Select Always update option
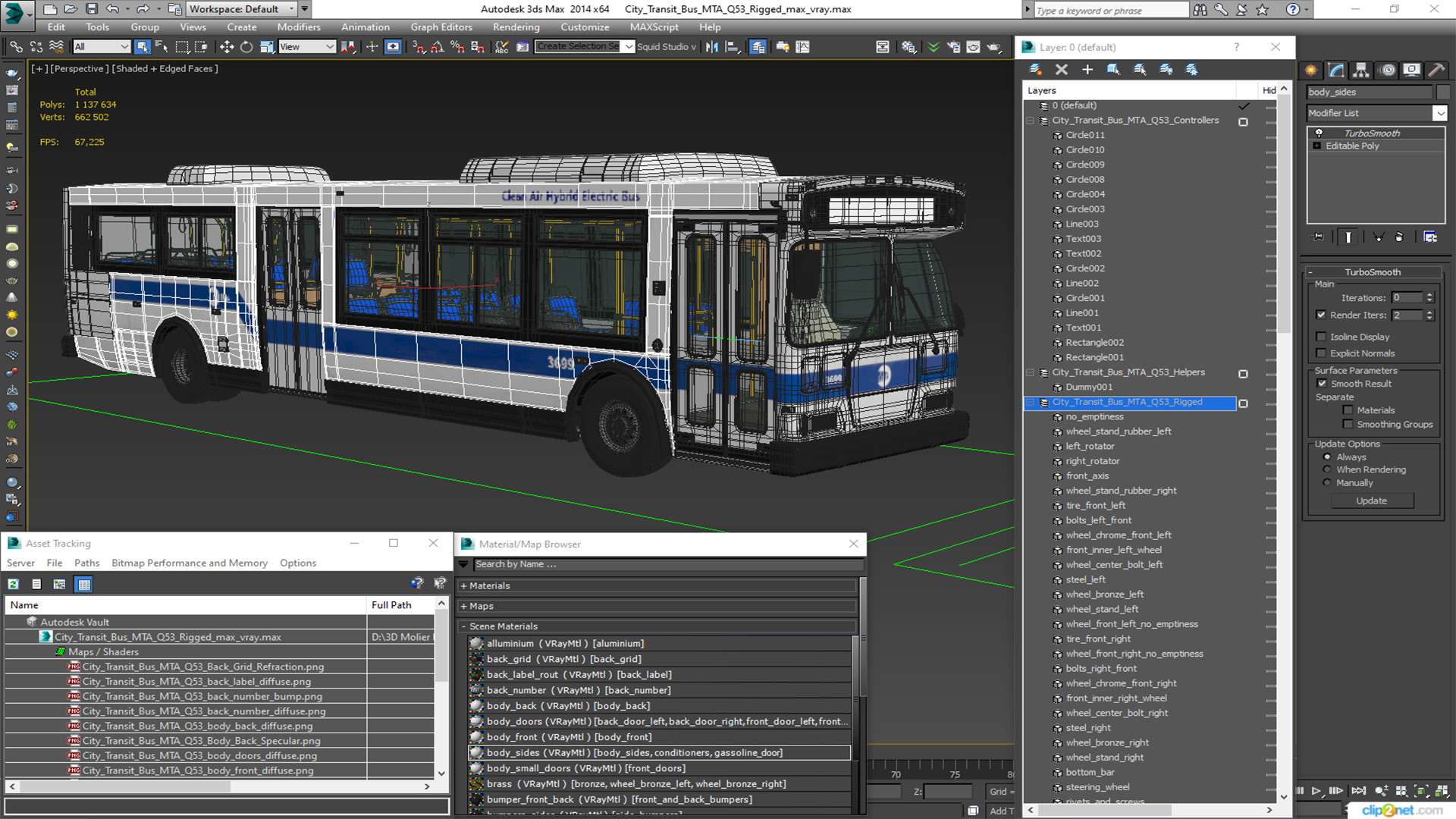Screen dimensions: 1456x819 coord(1326,457)
